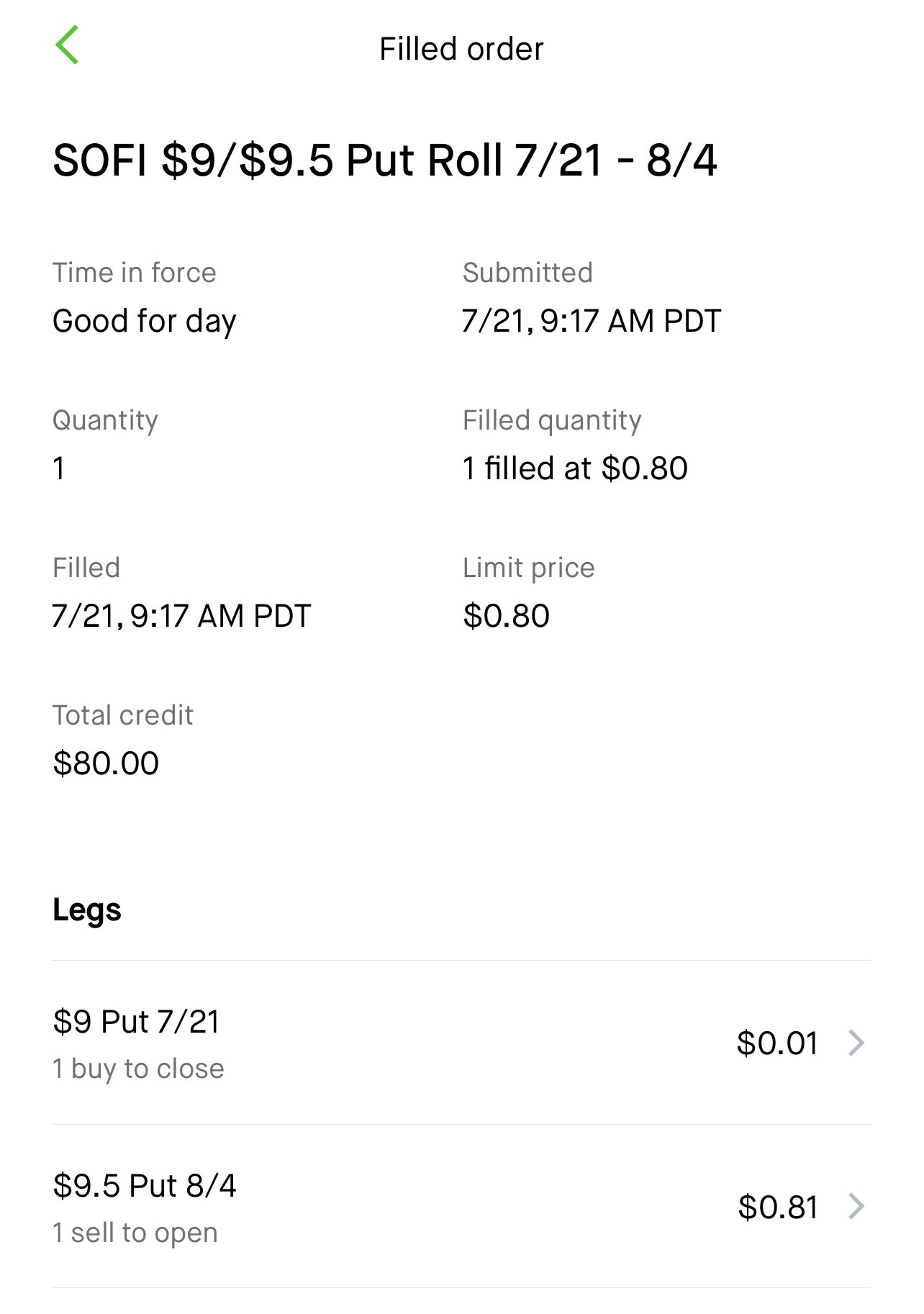Click the Filled time value
This screenshot has width=924, height=1314.
click(x=181, y=616)
